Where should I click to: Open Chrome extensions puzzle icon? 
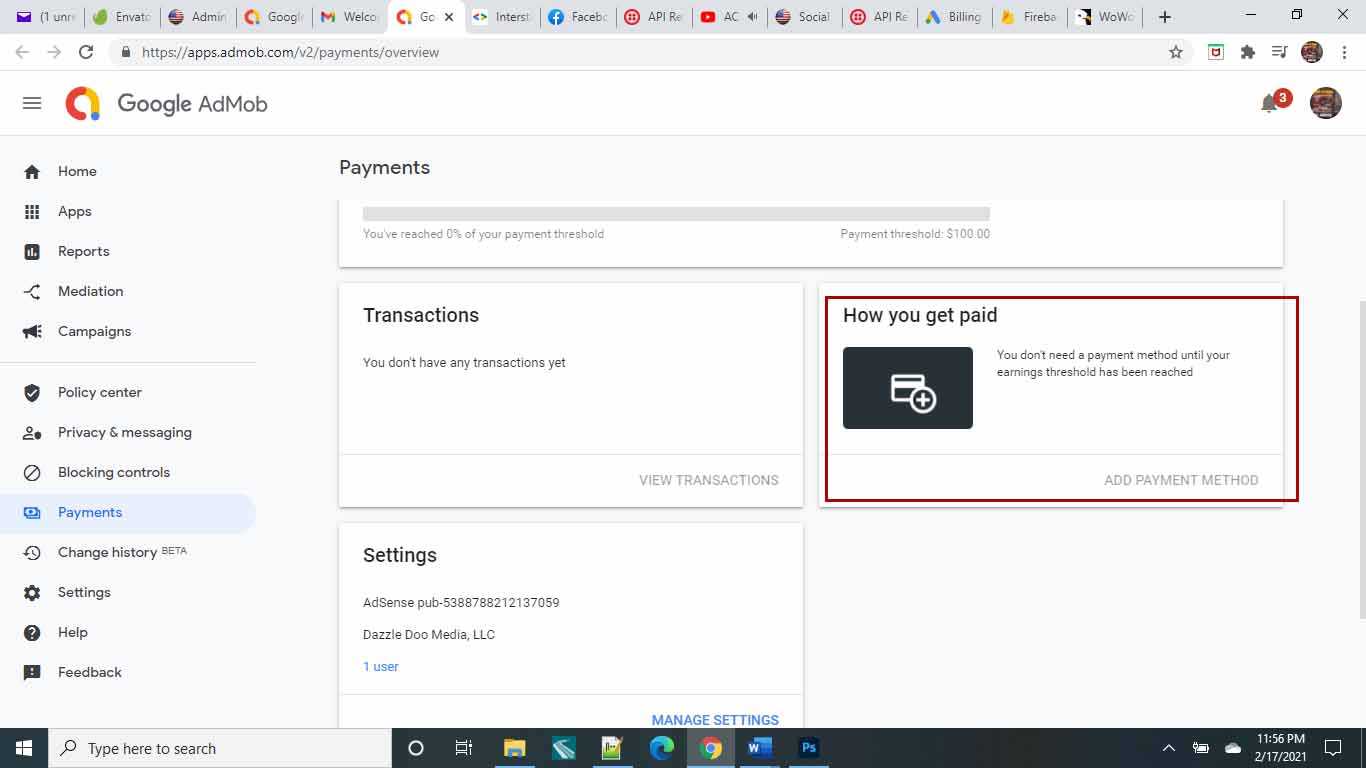pyautogui.click(x=1247, y=52)
